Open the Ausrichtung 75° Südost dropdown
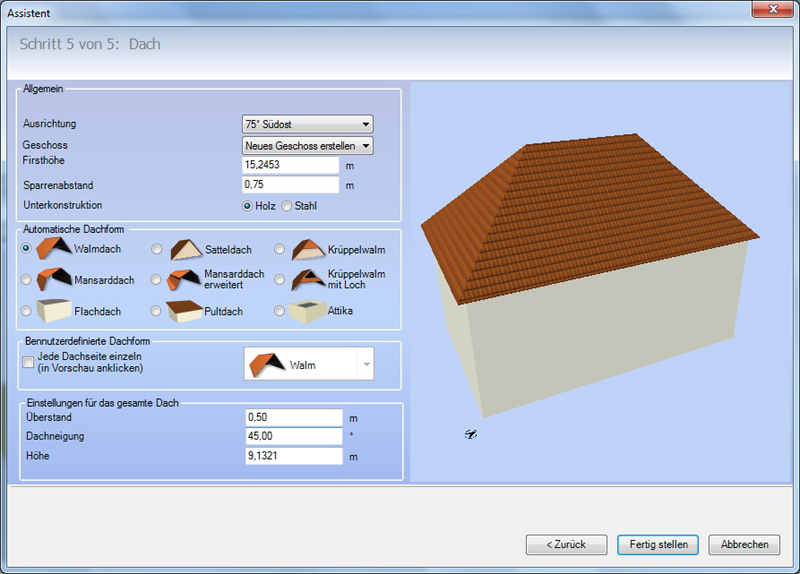This screenshot has height=574, width=800. click(x=308, y=124)
